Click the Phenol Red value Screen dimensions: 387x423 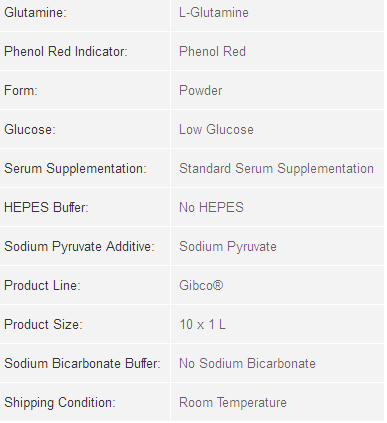coord(212,52)
